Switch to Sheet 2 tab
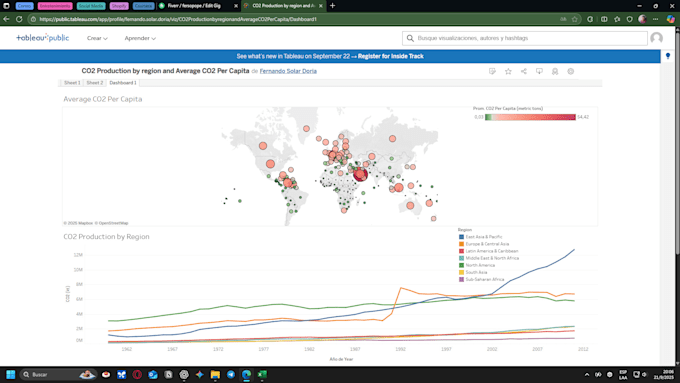This screenshot has height=383, width=680. [x=95, y=83]
